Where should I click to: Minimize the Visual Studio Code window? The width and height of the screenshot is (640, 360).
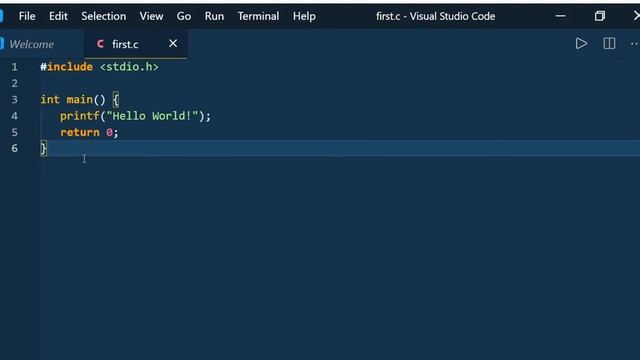click(560, 16)
